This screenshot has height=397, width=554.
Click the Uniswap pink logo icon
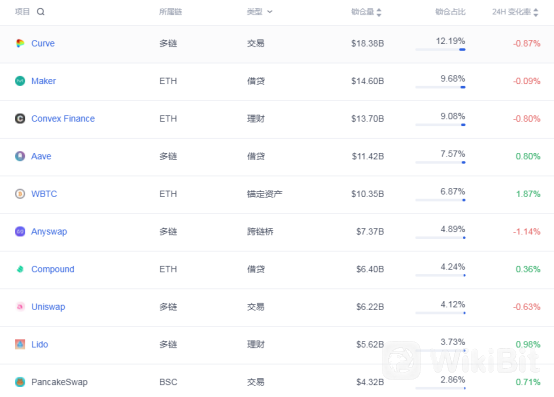click(20, 307)
